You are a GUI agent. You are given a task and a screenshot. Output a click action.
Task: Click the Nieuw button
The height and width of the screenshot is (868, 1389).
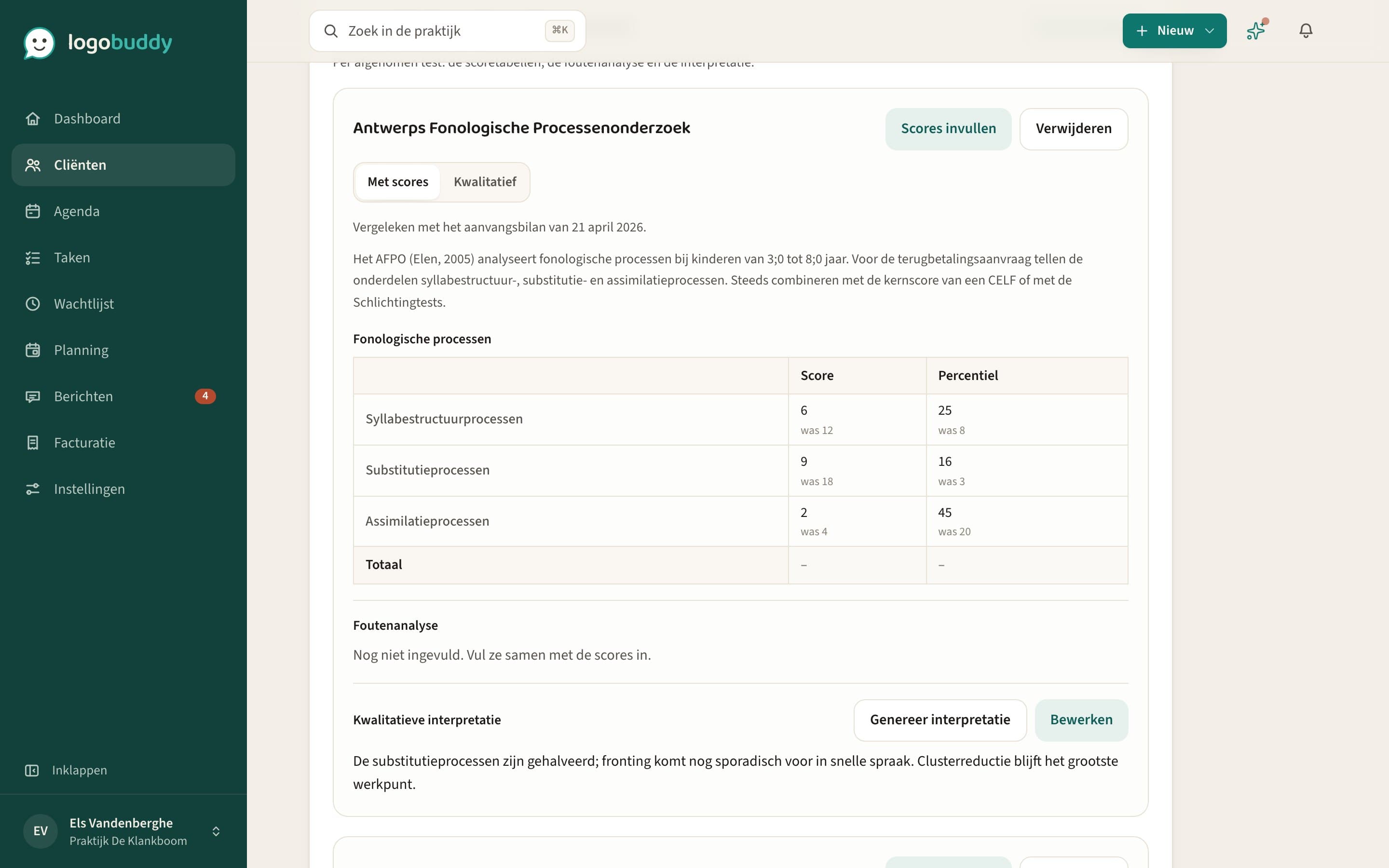(1174, 31)
